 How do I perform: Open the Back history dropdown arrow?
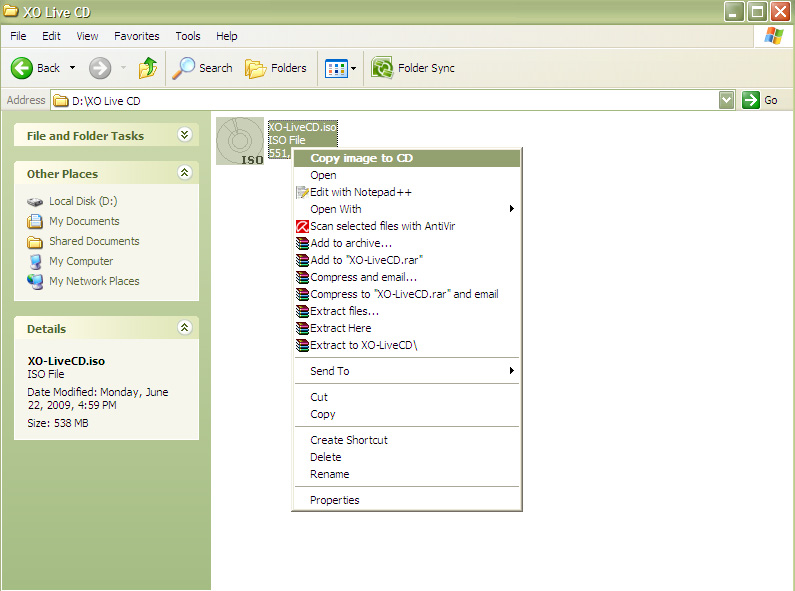pyautogui.click(x=73, y=68)
